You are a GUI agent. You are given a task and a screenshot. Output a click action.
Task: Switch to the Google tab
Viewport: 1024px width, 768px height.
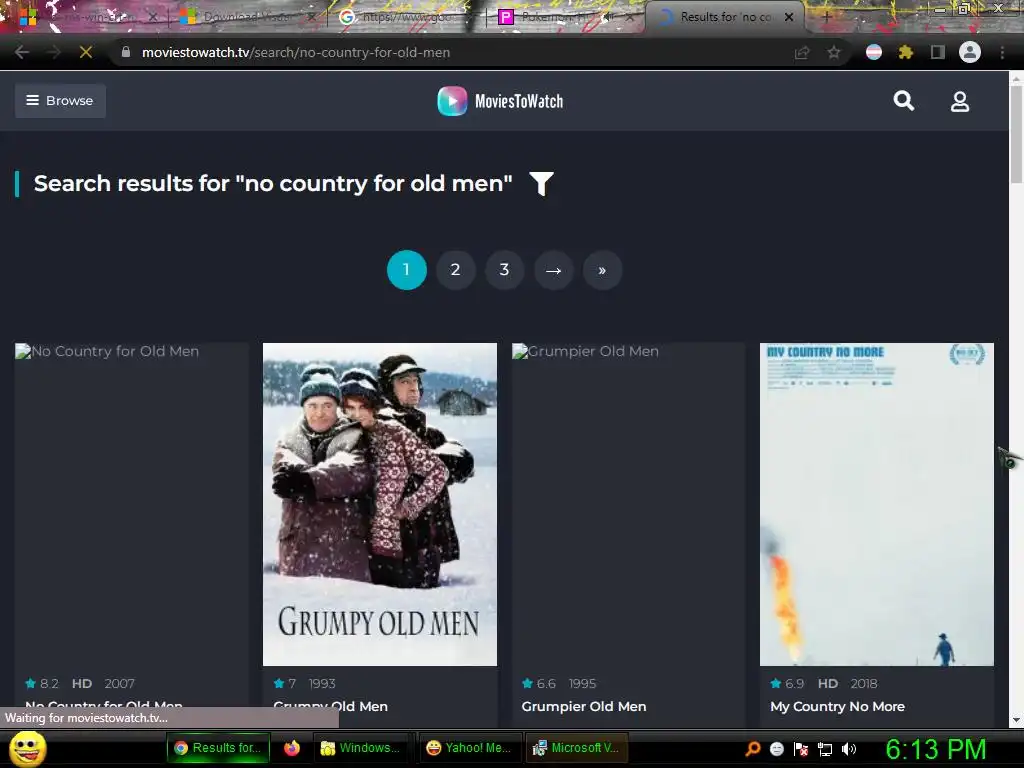tap(405, 17)
